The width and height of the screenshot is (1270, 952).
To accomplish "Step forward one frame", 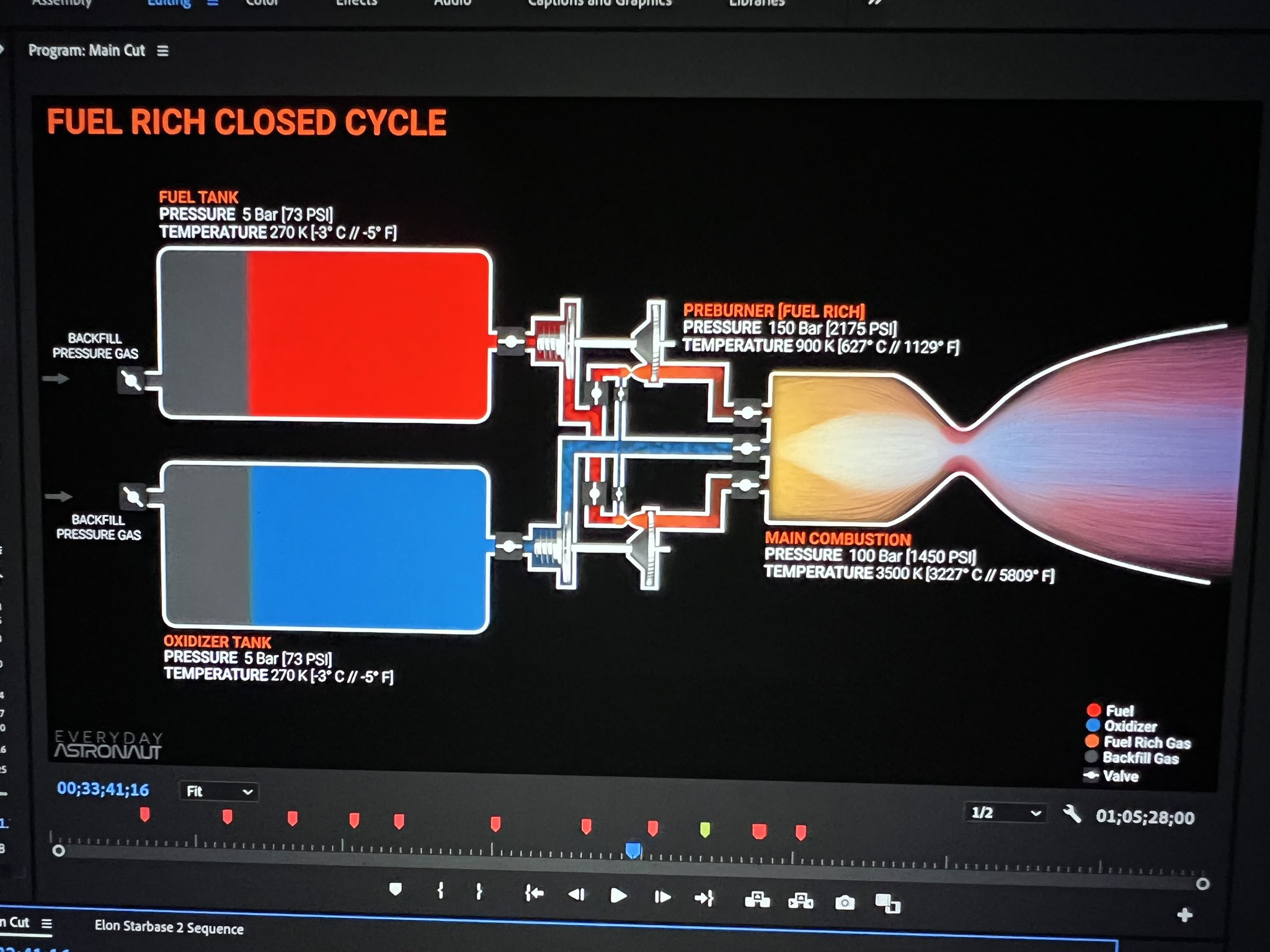I will 662,896.
